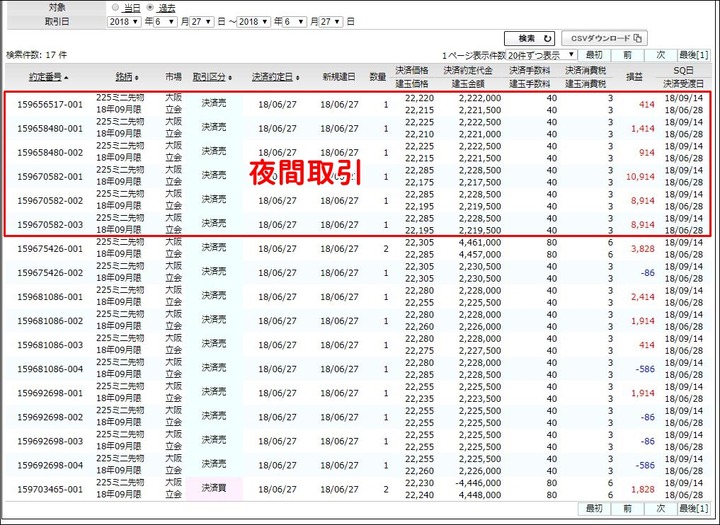Screen dimensions: 720x525
Task: Click profit value 2,414
Action: point(642,297)
